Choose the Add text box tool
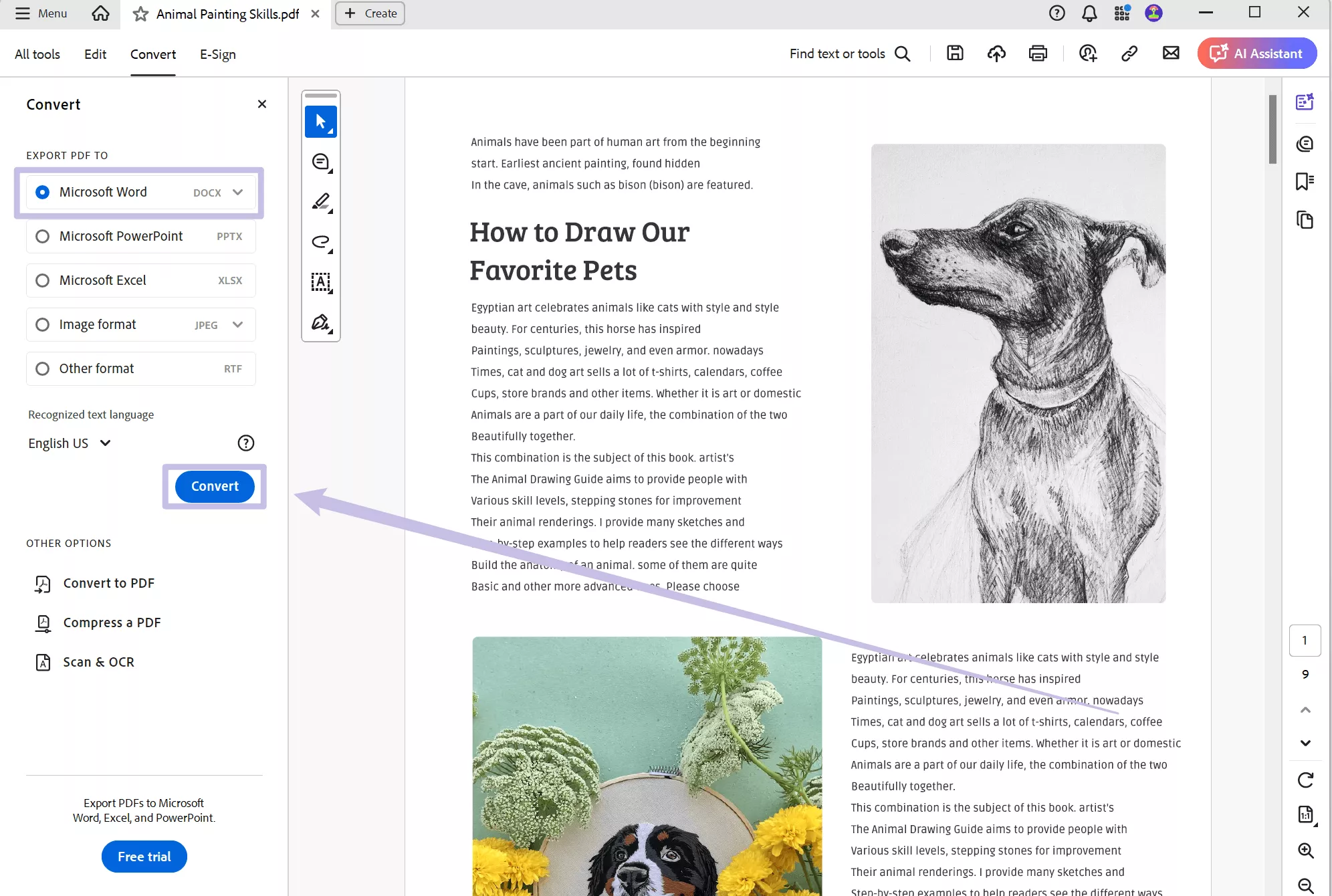Viewport: 1332px width, 896px height. tap(320, 282)
